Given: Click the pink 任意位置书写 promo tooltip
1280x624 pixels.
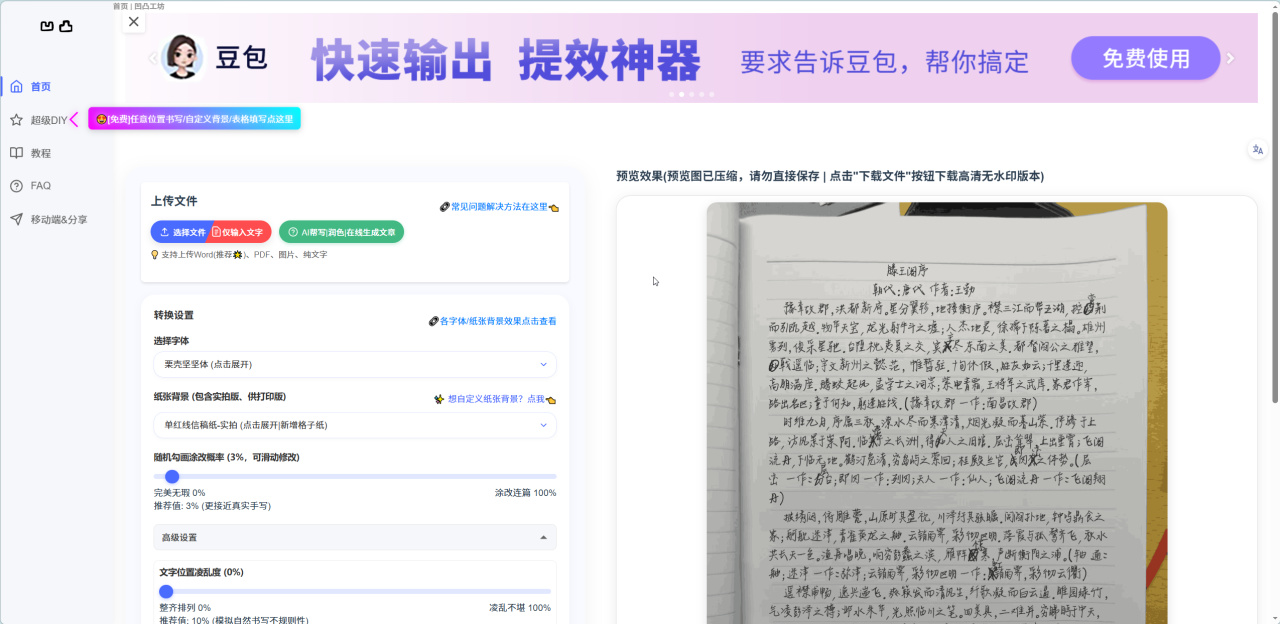Looking at the screenshot, I should point(194,119).
